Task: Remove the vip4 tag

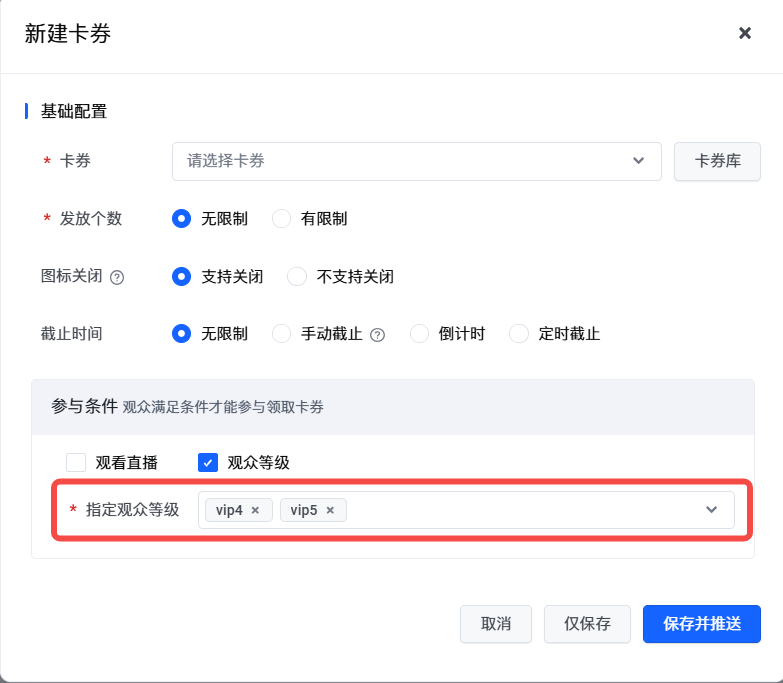Action: pos(255,510)
